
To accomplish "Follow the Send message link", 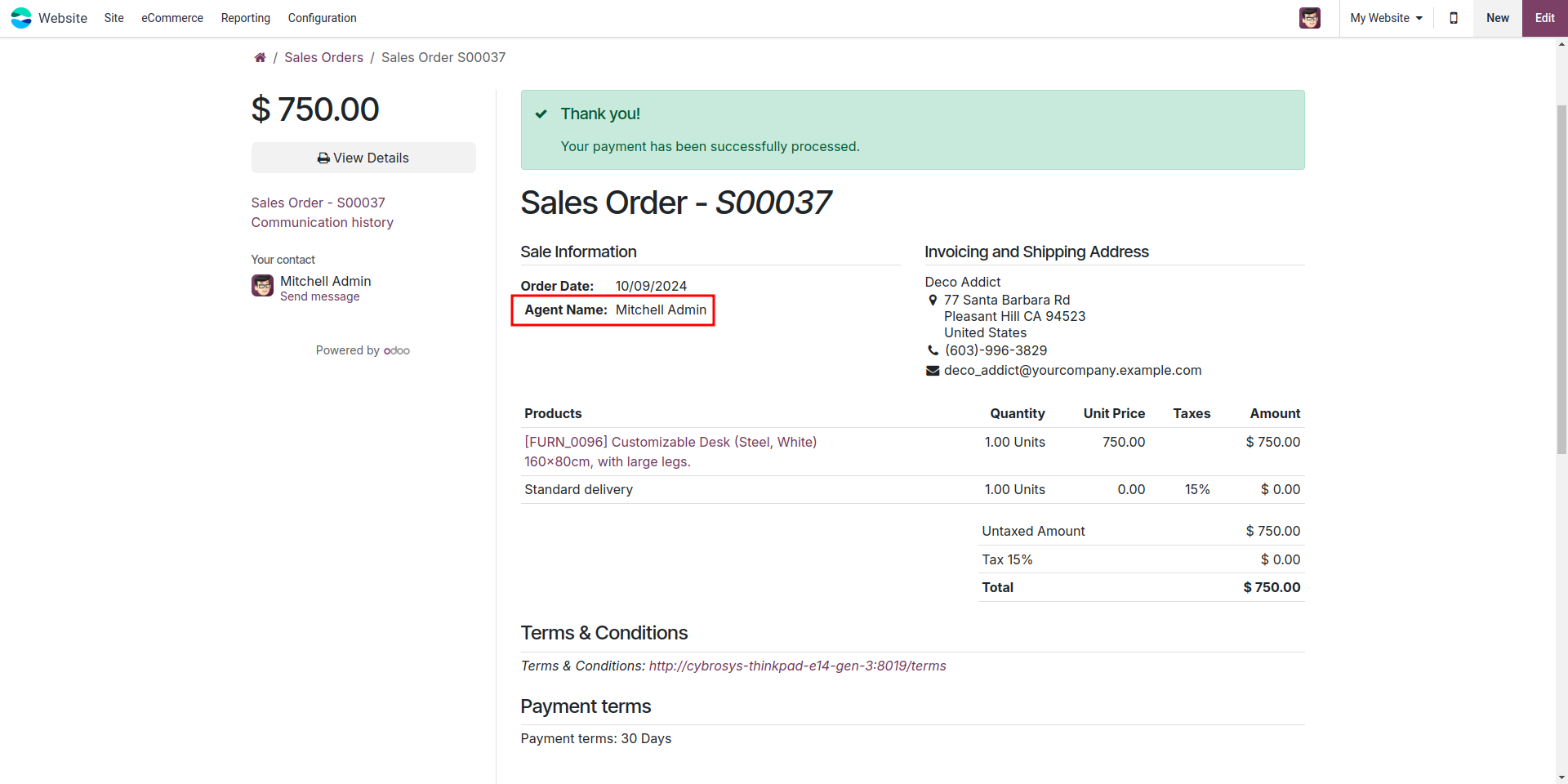I will (x=319, y=296).
